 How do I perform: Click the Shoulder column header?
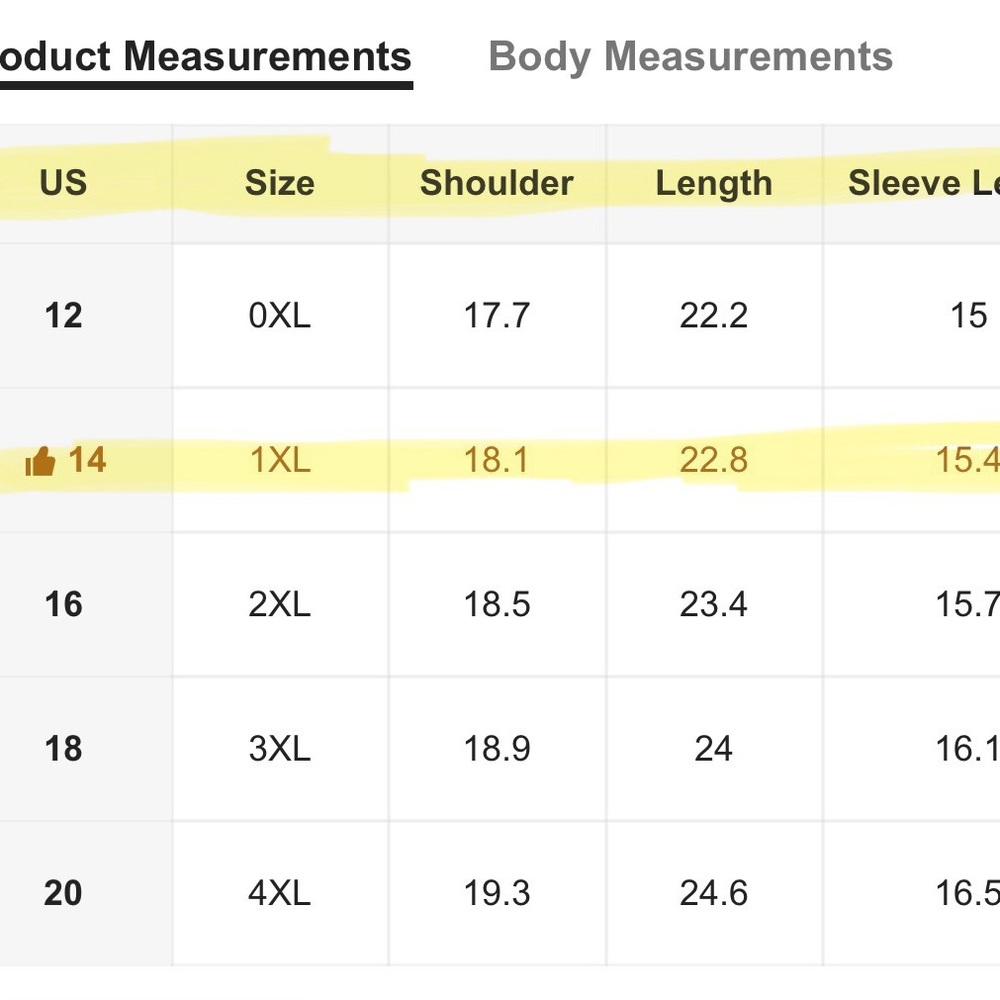tap(497, 183)
